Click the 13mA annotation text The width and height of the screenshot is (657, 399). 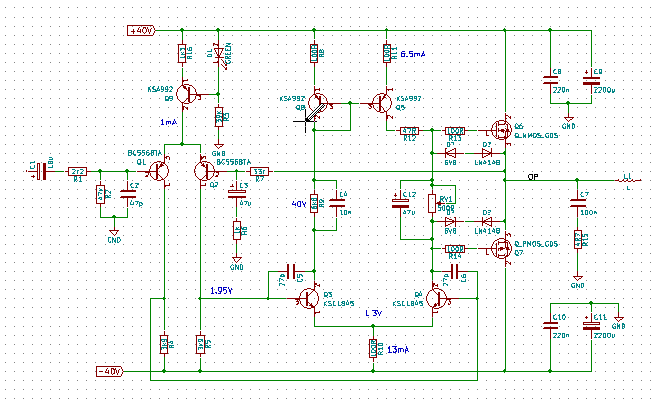pos(398,350)
